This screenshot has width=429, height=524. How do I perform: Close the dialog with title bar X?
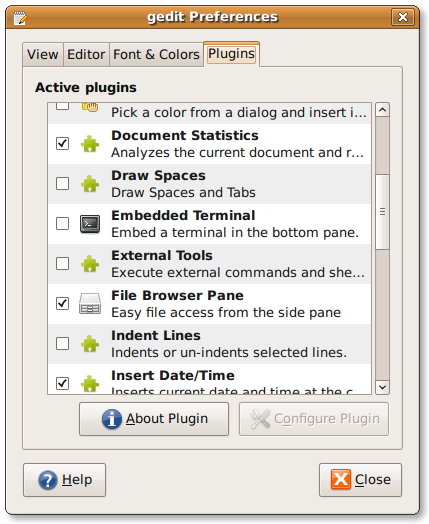tap(403, 17)
